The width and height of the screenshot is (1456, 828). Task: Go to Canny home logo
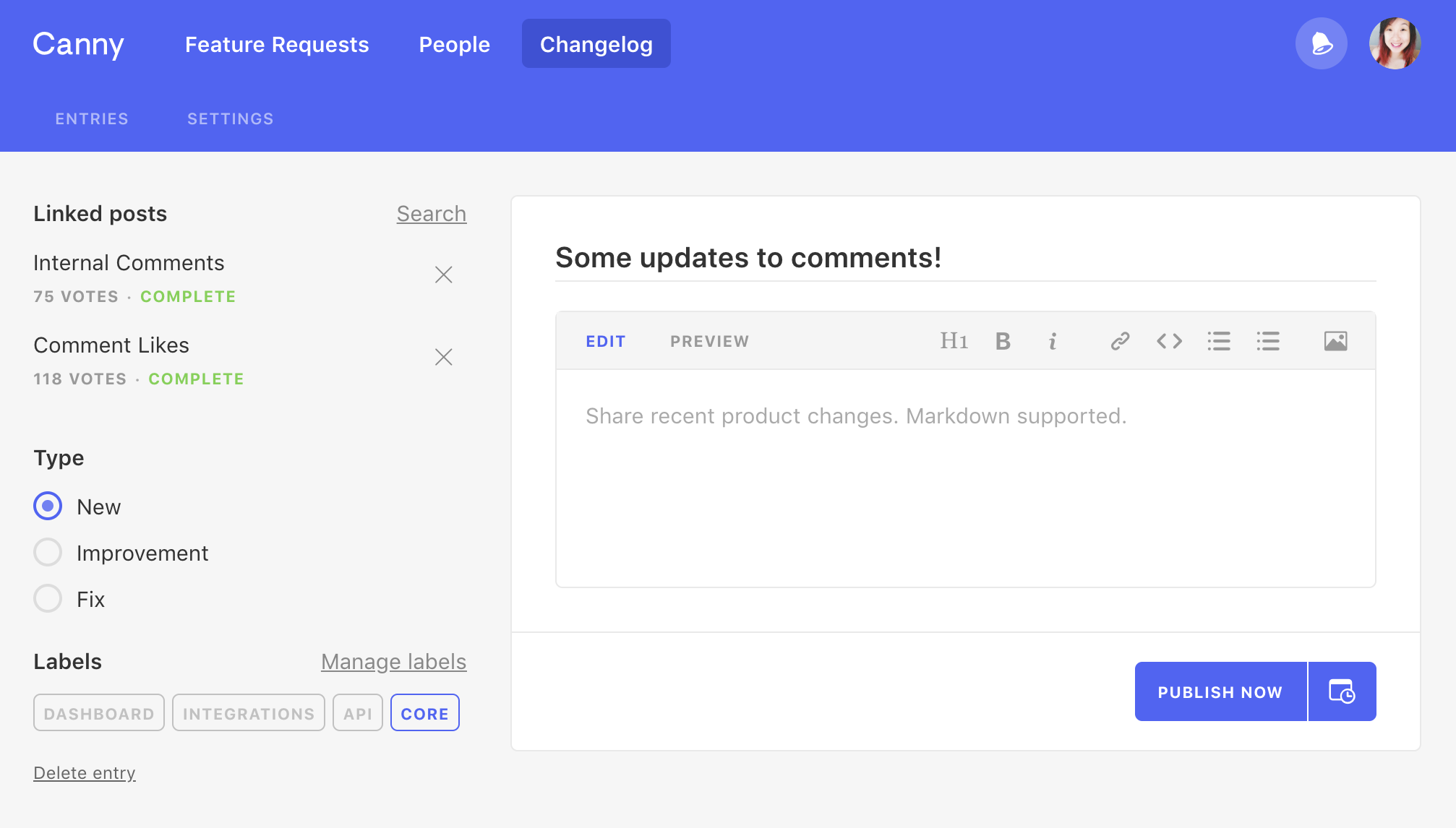(78, 44)
